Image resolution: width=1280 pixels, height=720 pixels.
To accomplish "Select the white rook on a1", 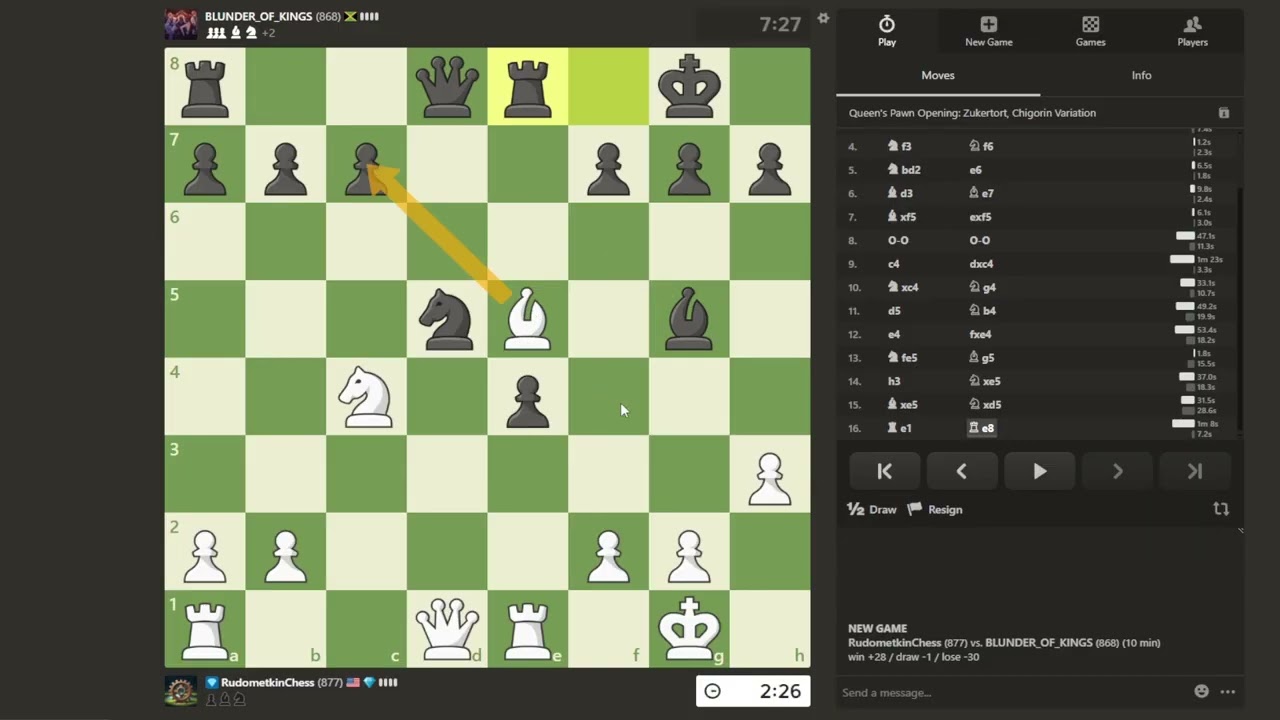I will coord(205,629).
